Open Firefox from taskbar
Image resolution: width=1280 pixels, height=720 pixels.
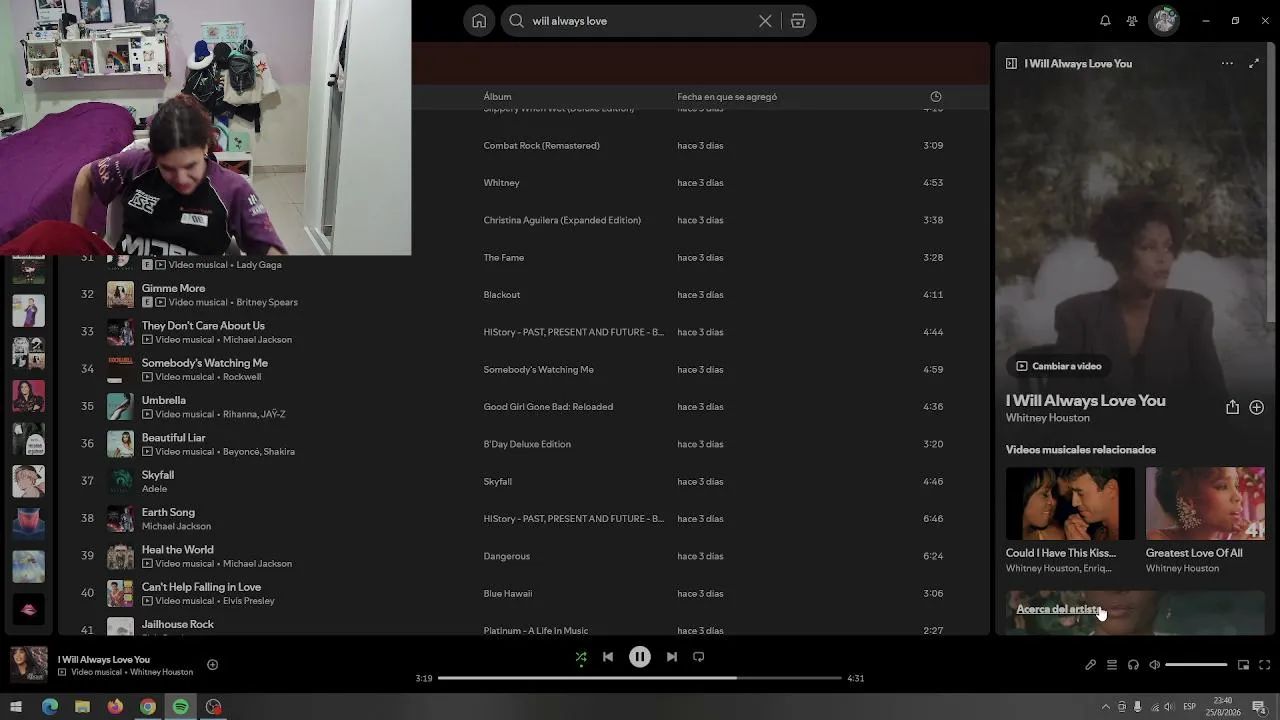115,707
